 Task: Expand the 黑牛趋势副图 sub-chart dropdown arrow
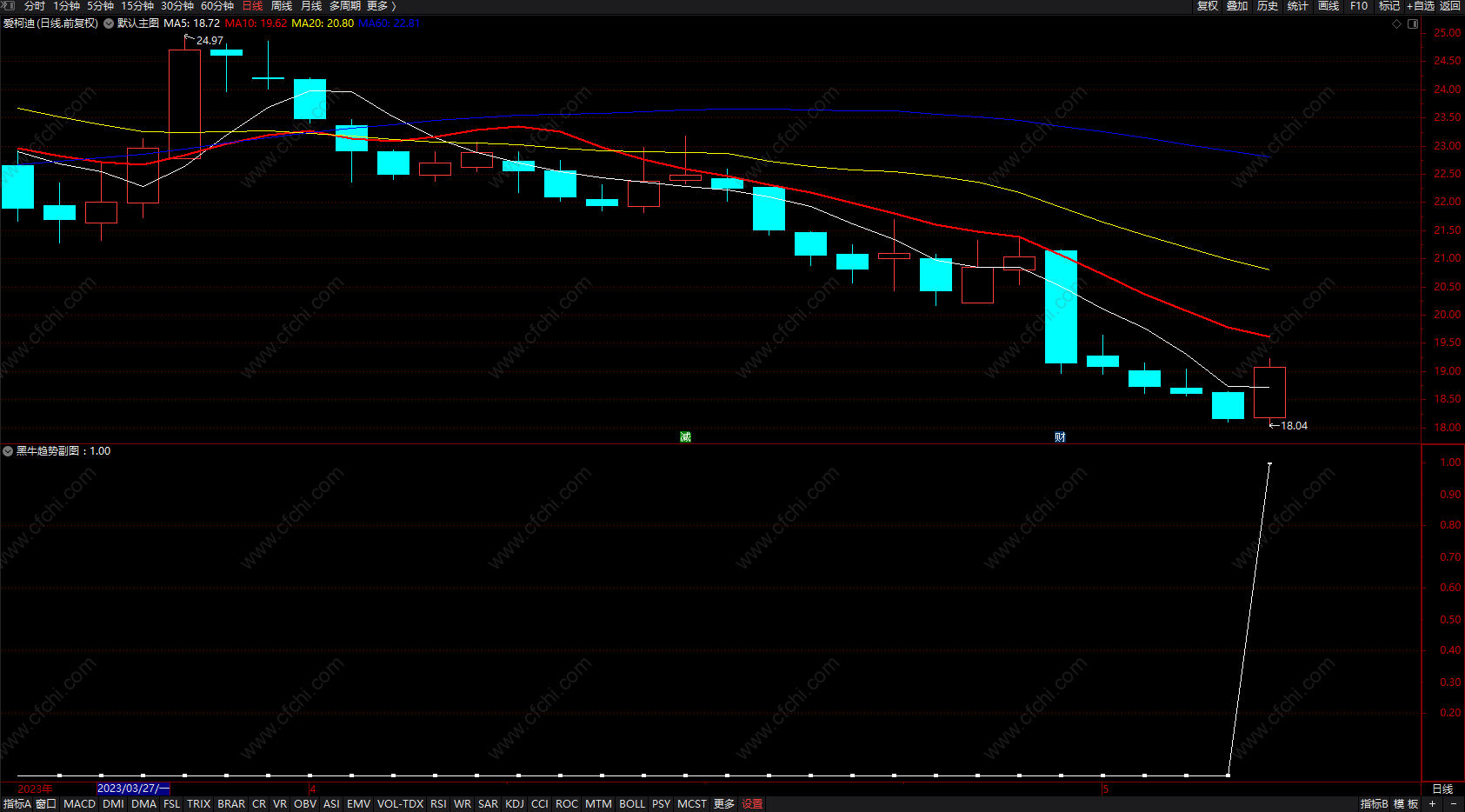point(8,451)
